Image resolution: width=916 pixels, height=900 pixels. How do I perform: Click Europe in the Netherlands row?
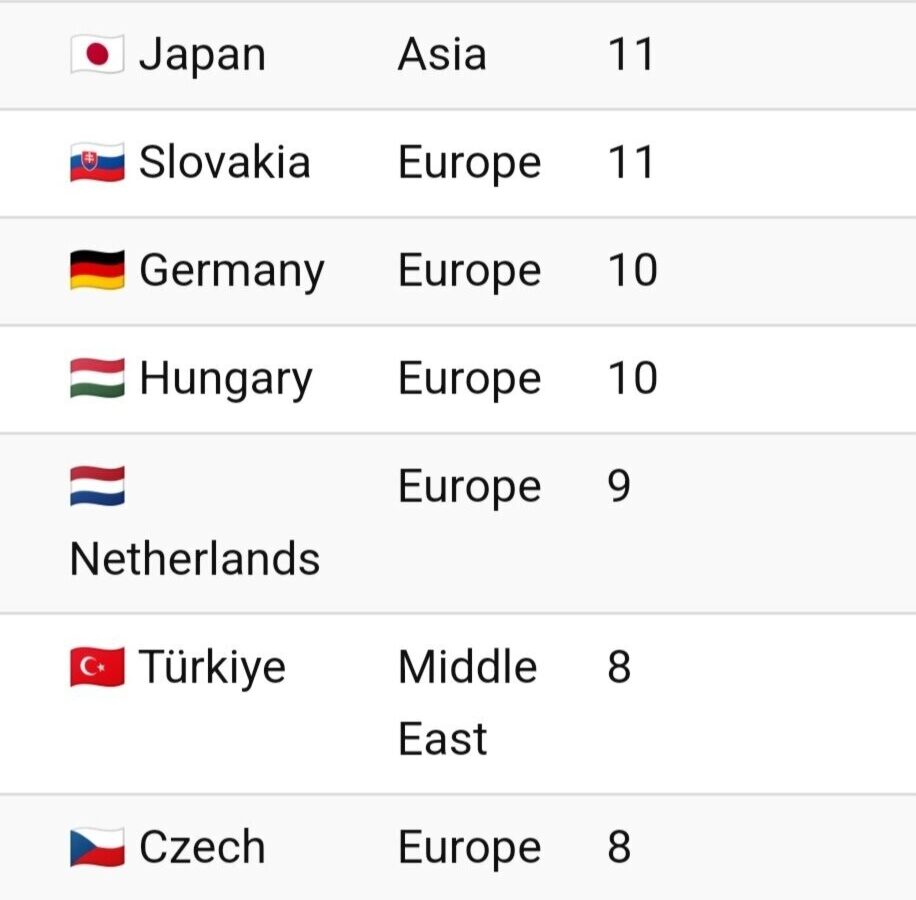click(x=469, y=488)
